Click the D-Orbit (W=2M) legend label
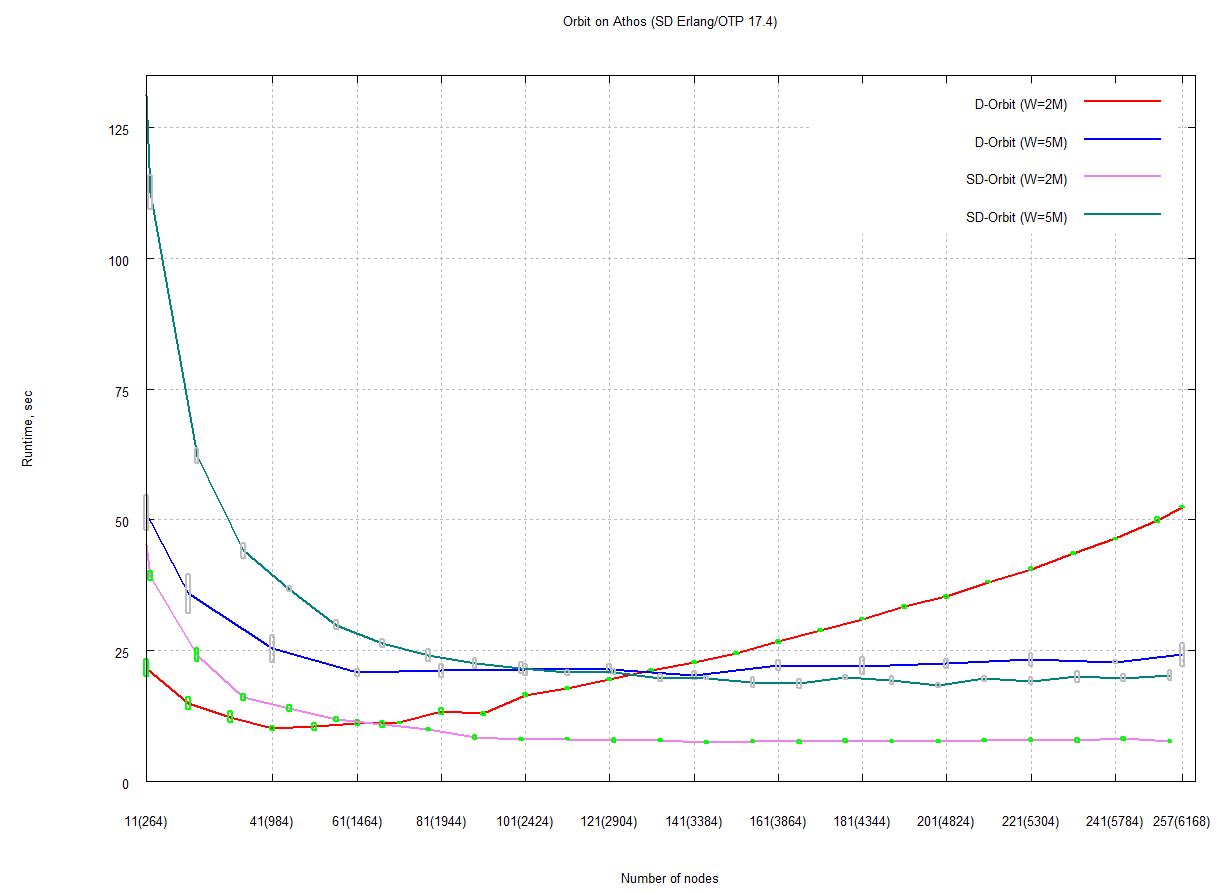This screenshot has width=1220, height=894. tap(1021, 105)
